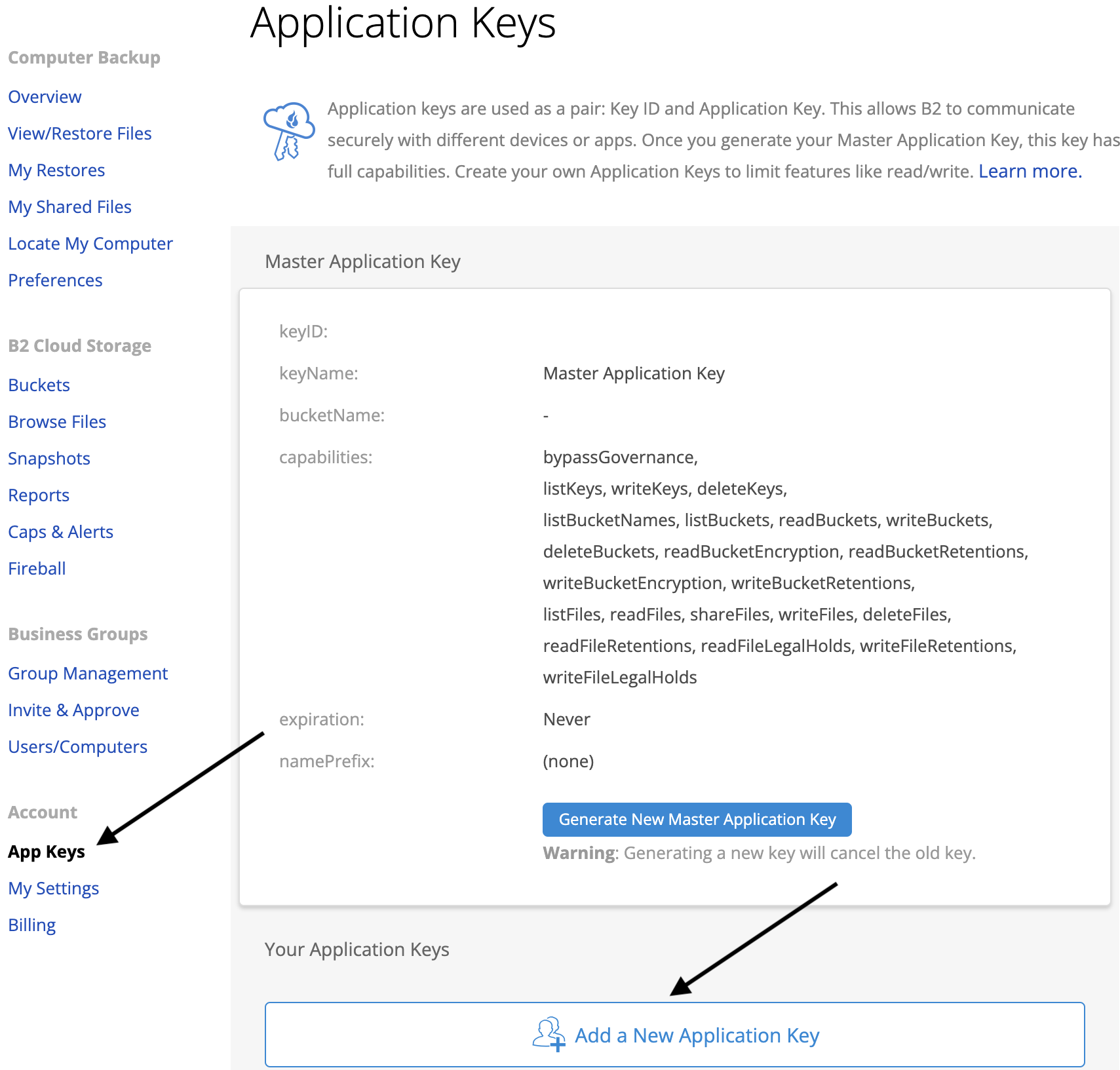The height and width of the screenshot is (1070, 1120).
Task: Open Preferences under Computer Backup
Action: click(x=55, y=280)
